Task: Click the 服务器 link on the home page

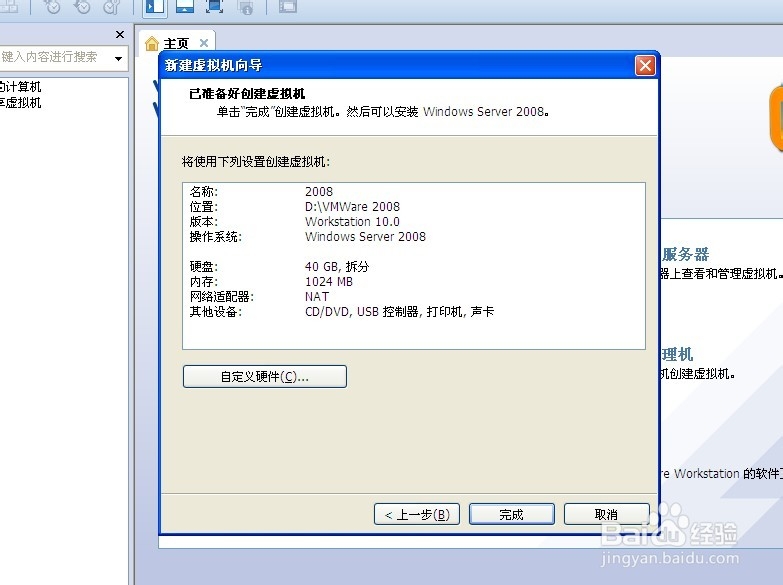Action: click(686, 254)
